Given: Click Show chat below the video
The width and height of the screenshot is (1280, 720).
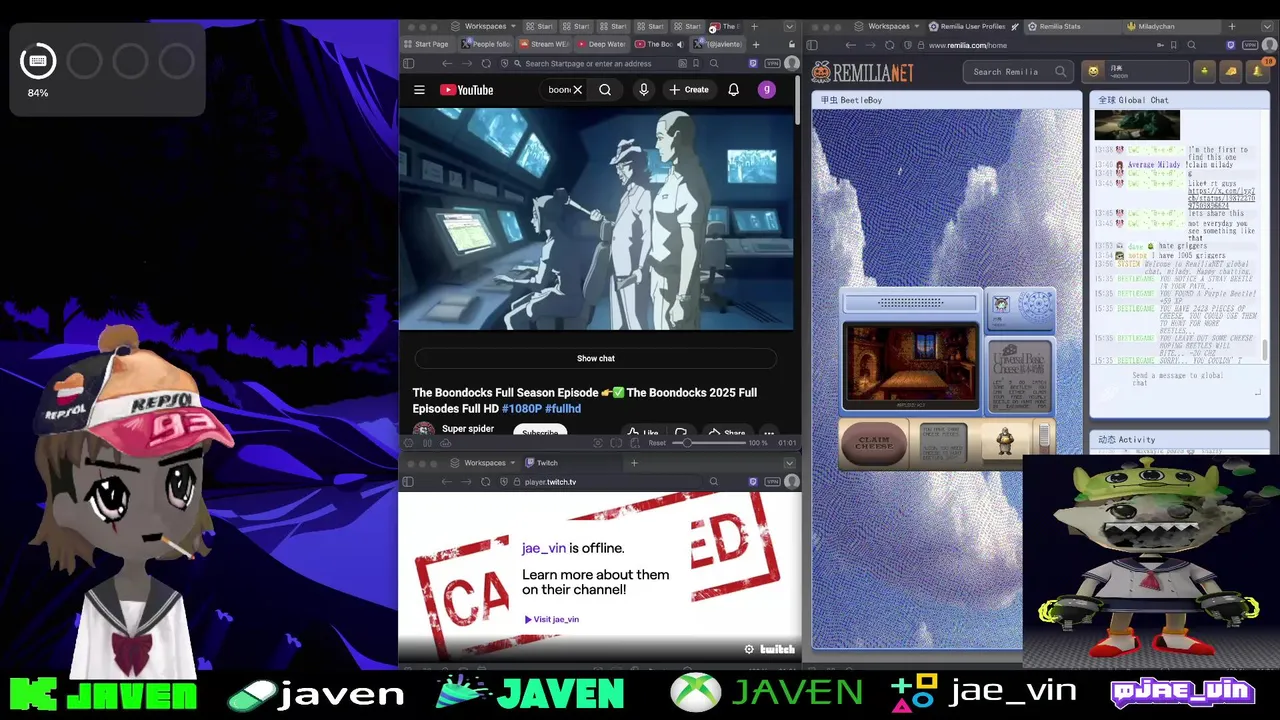Looking at the screenshot, I should click(x=596, y=358).
